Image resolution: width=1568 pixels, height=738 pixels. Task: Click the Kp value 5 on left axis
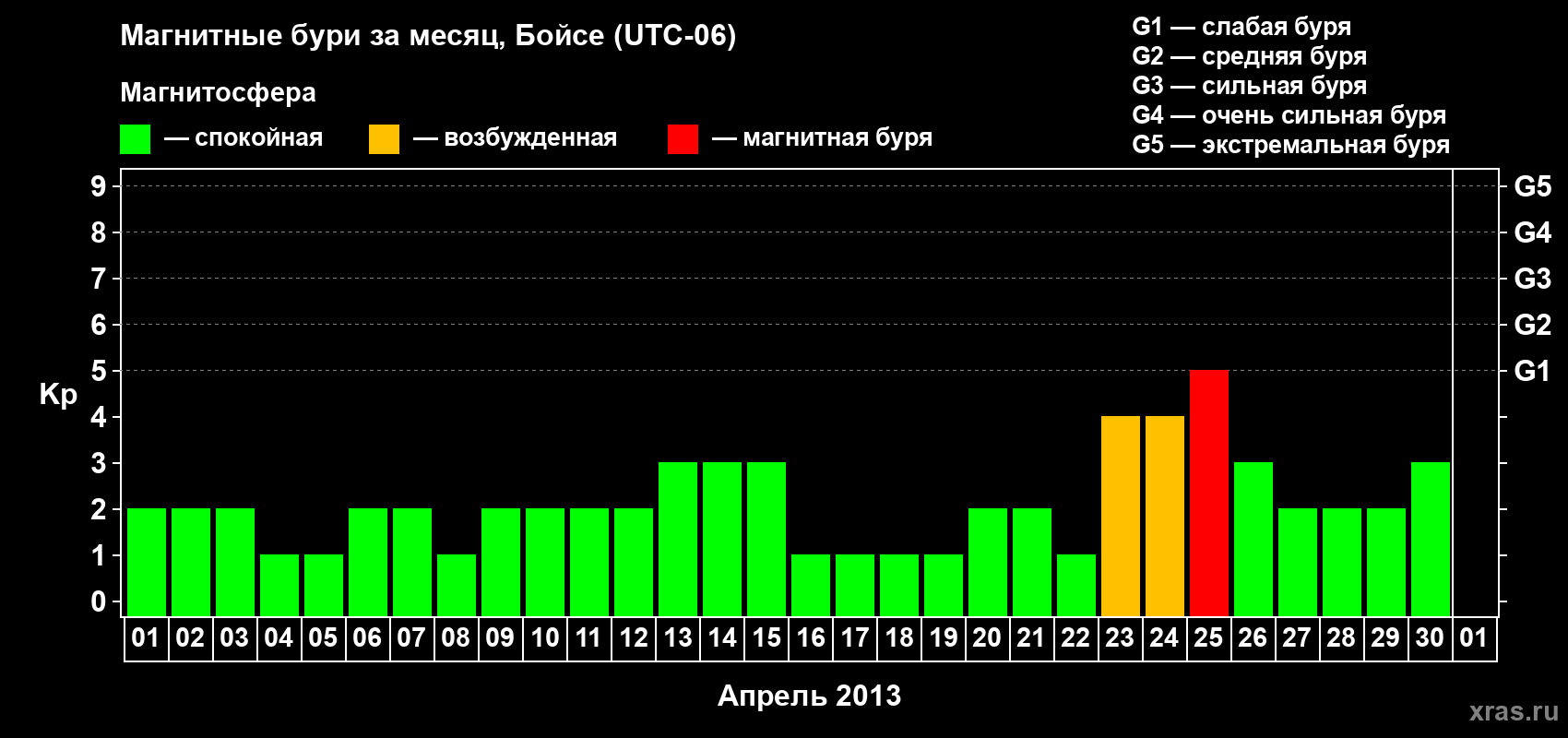pos(99,371)
